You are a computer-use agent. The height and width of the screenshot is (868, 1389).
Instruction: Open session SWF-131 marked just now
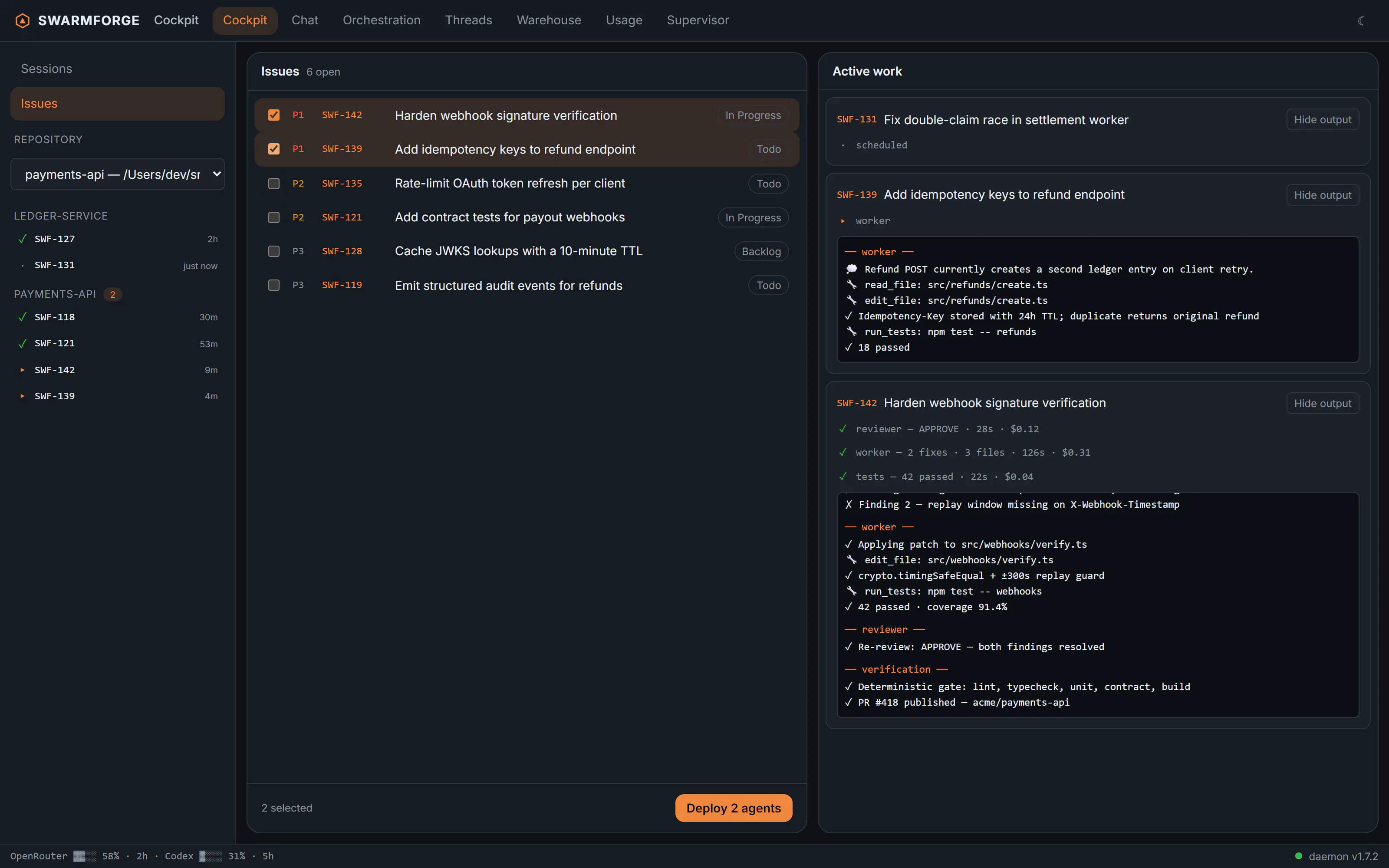(118, 265)
